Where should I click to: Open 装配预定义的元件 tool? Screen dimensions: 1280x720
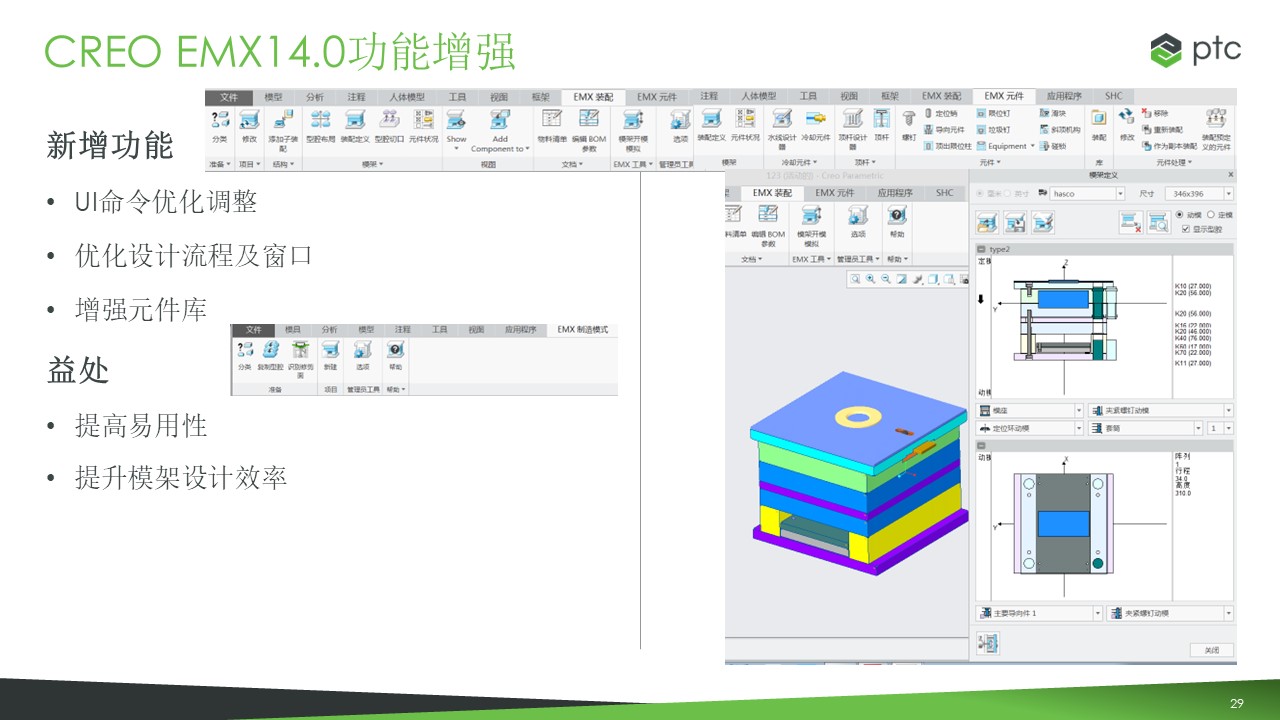(1216, 130)
